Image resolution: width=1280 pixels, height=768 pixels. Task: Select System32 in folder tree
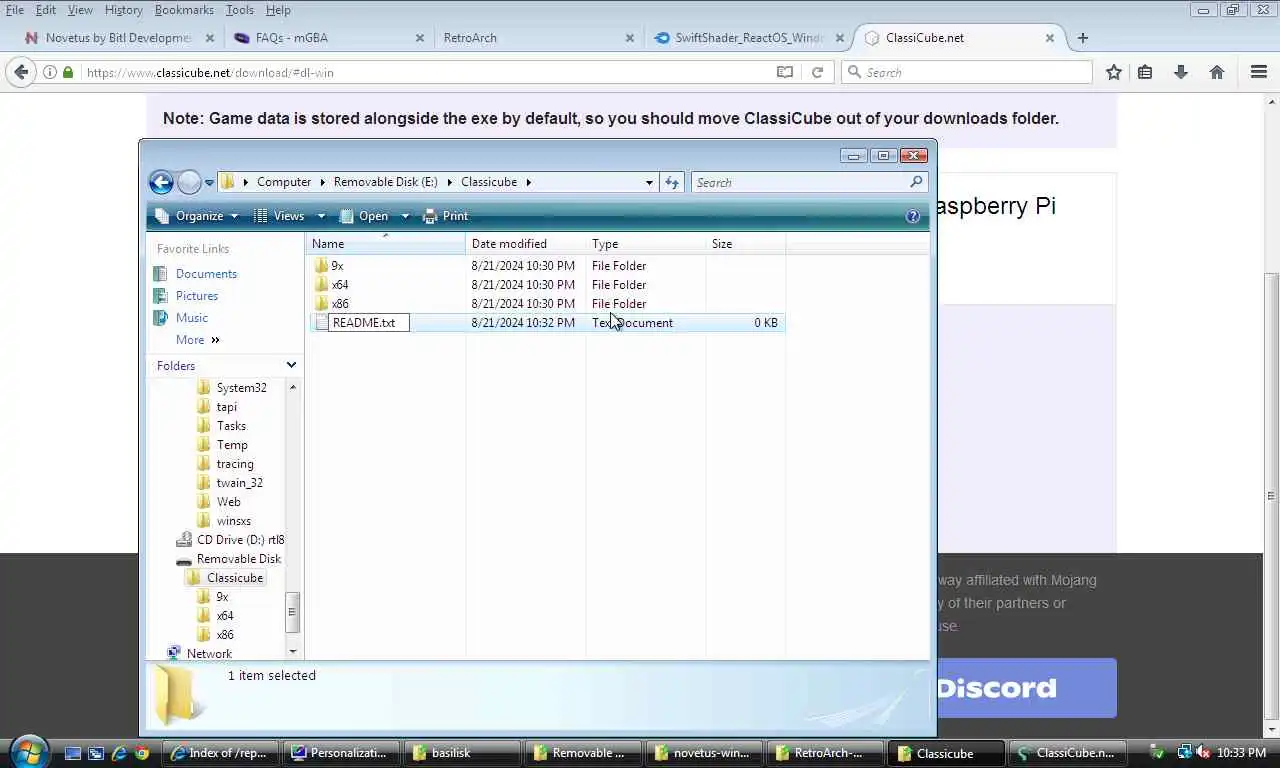[x=241, y=388]
